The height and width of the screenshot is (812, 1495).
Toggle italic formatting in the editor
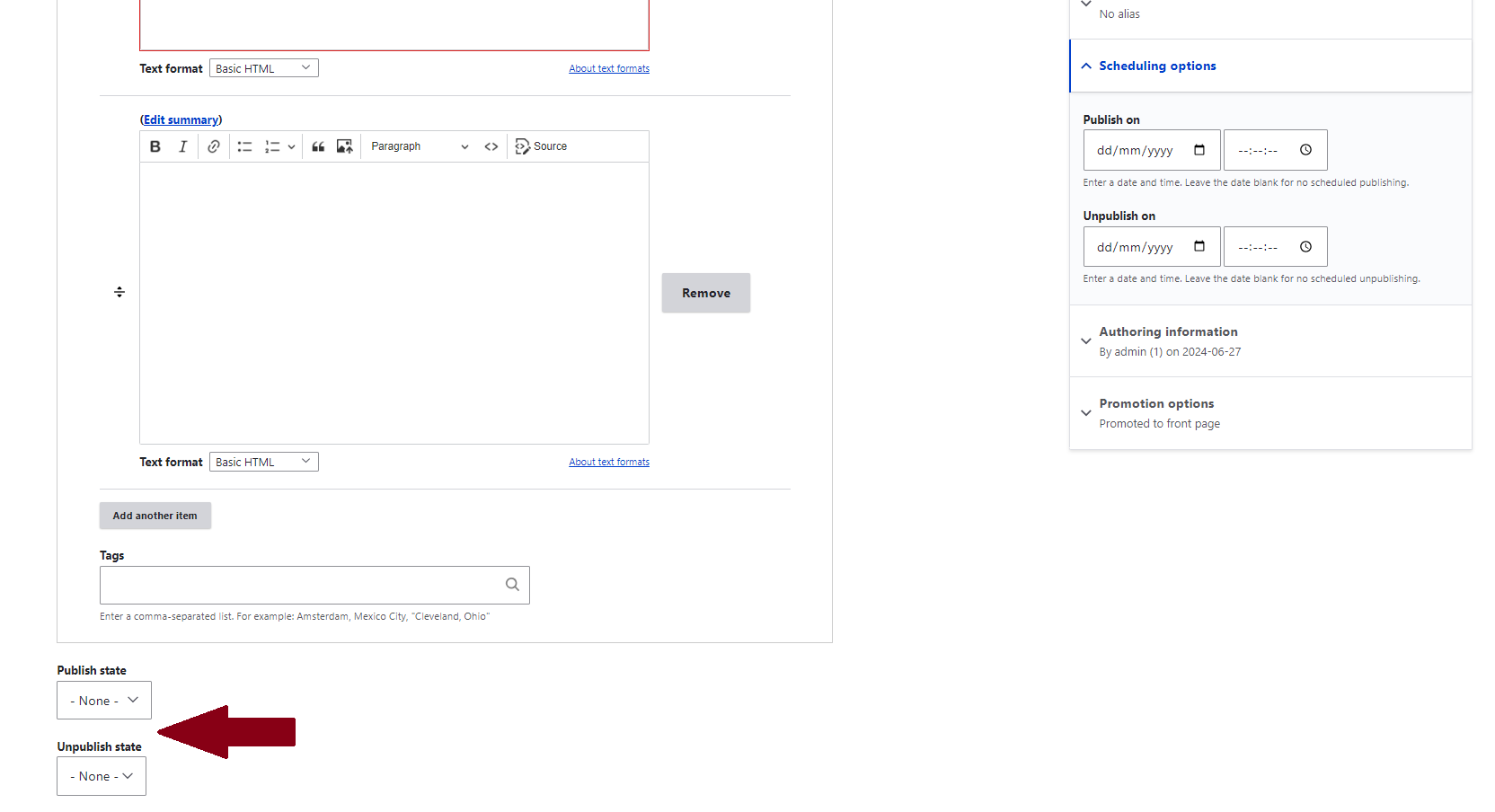point(183,146)
